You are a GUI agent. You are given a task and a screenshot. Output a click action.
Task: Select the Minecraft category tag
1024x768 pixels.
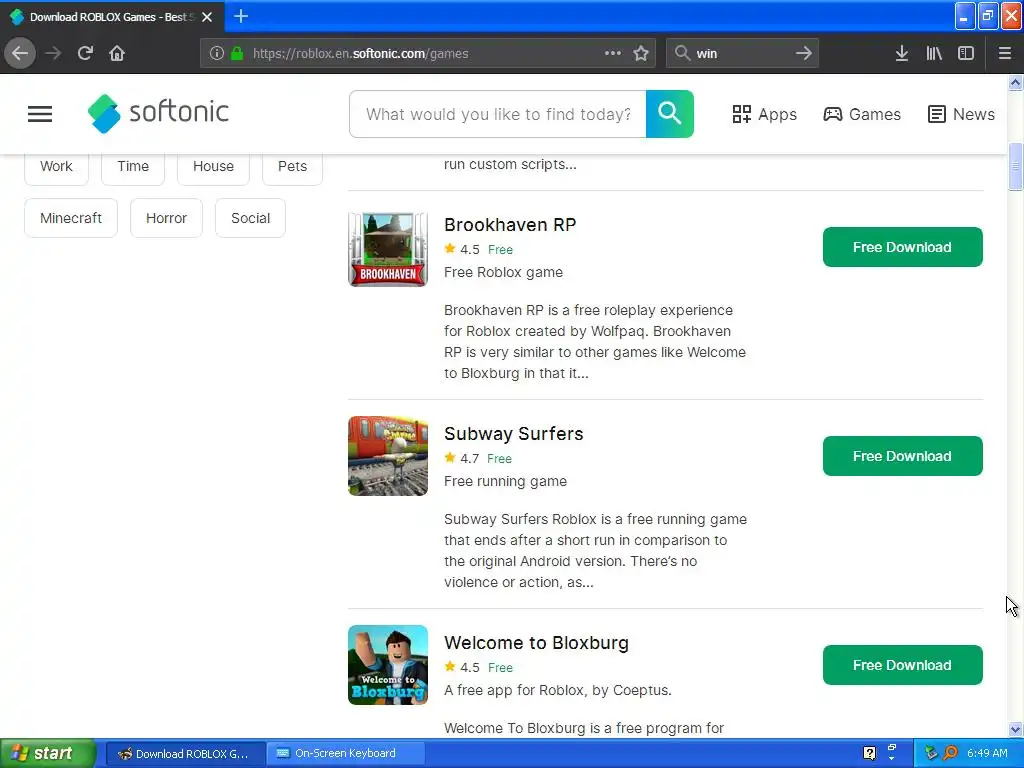pyautogui.click(x=71, y=218)
